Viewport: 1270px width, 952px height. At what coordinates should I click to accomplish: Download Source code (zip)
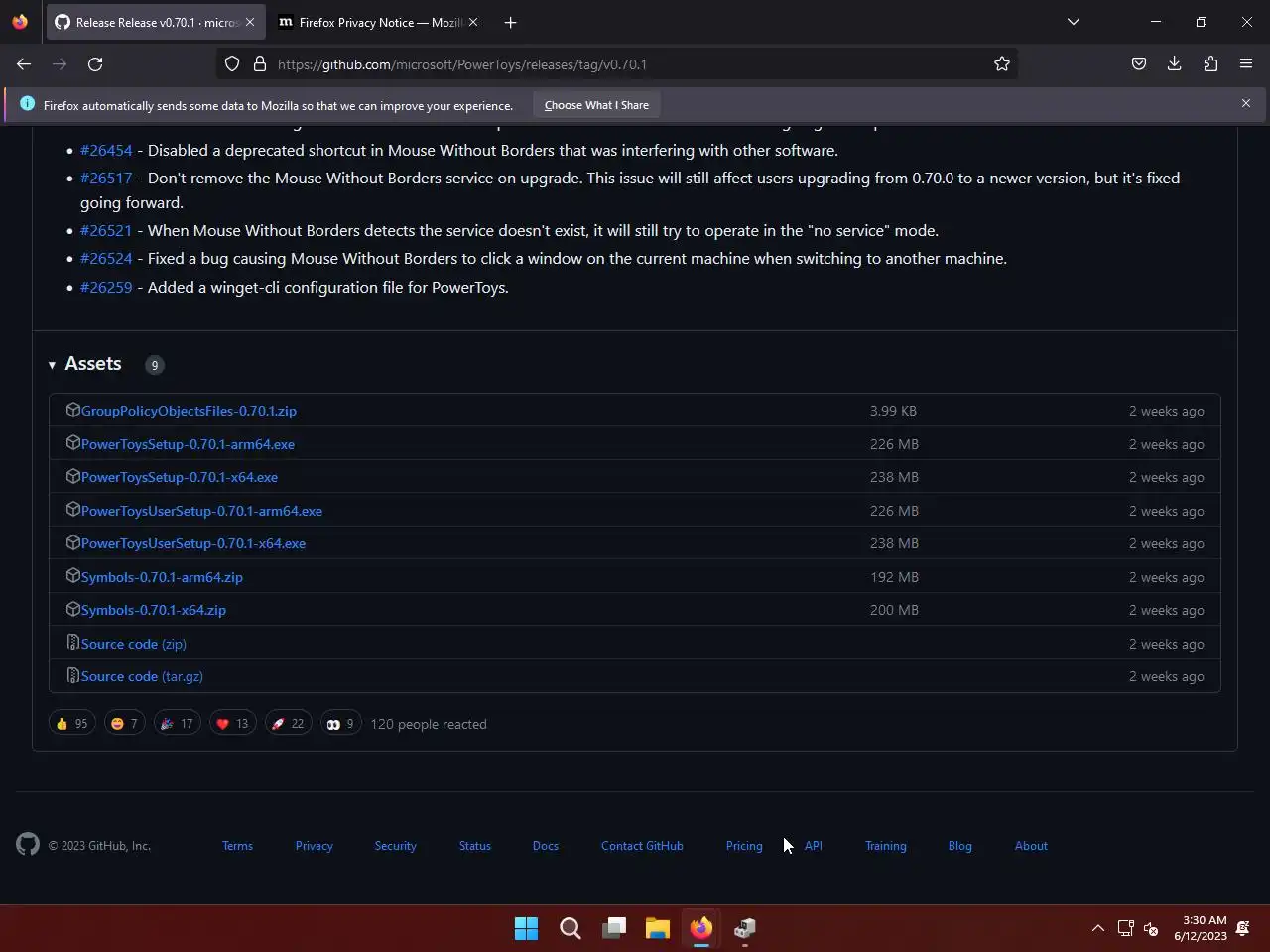point(134,644)
